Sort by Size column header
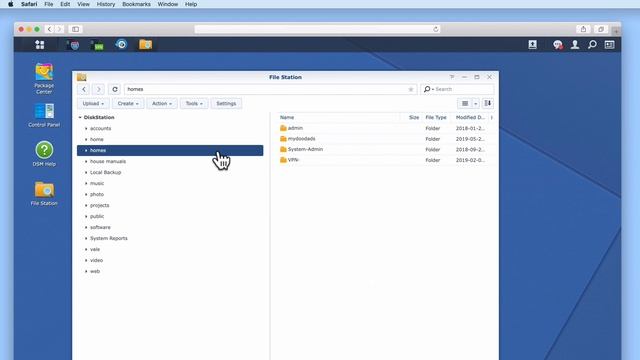This screenshot has height=360, width=640. coord(414,118)
